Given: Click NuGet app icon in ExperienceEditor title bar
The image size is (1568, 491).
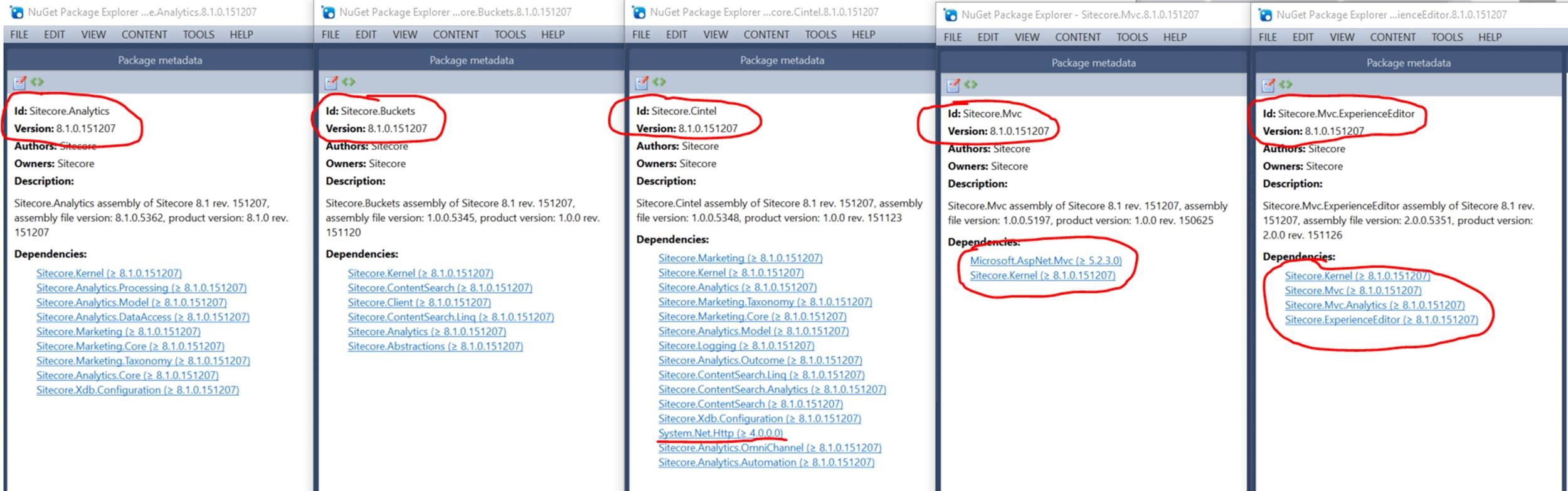Looking at the screenshot, I should click(x=1265, y=14).
